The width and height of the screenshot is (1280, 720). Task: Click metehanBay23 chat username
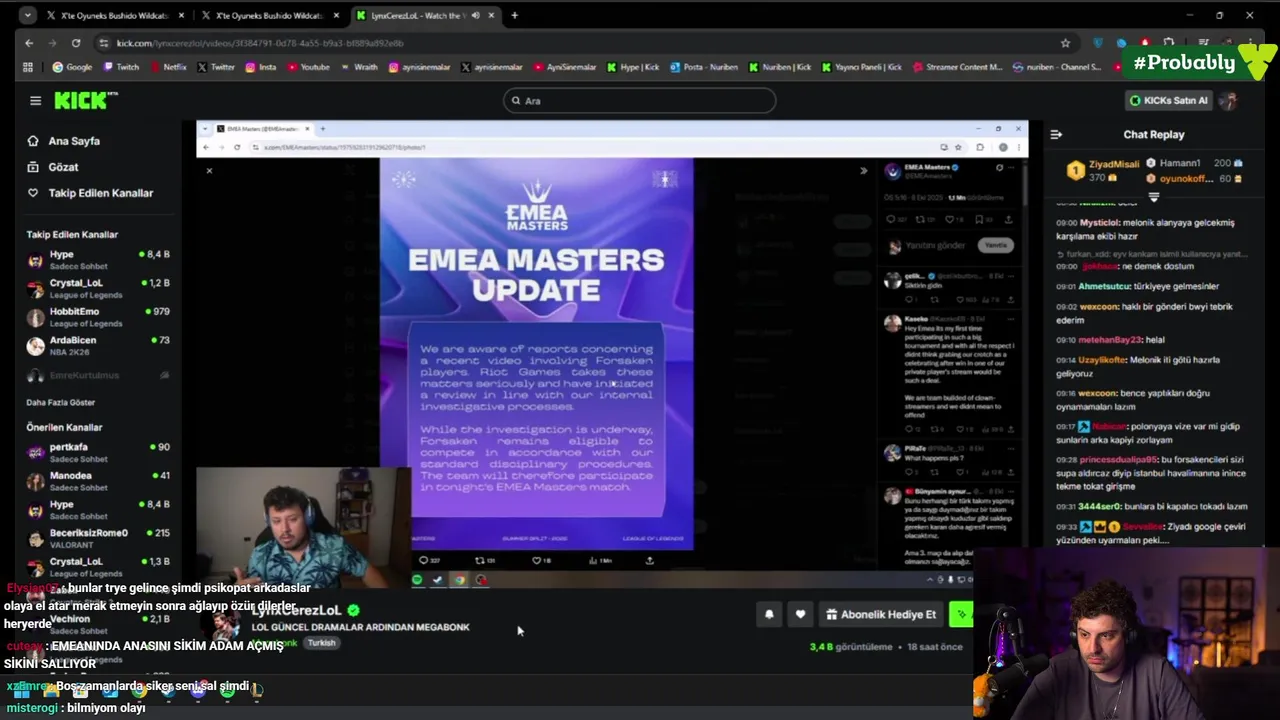pos(1110,340)
